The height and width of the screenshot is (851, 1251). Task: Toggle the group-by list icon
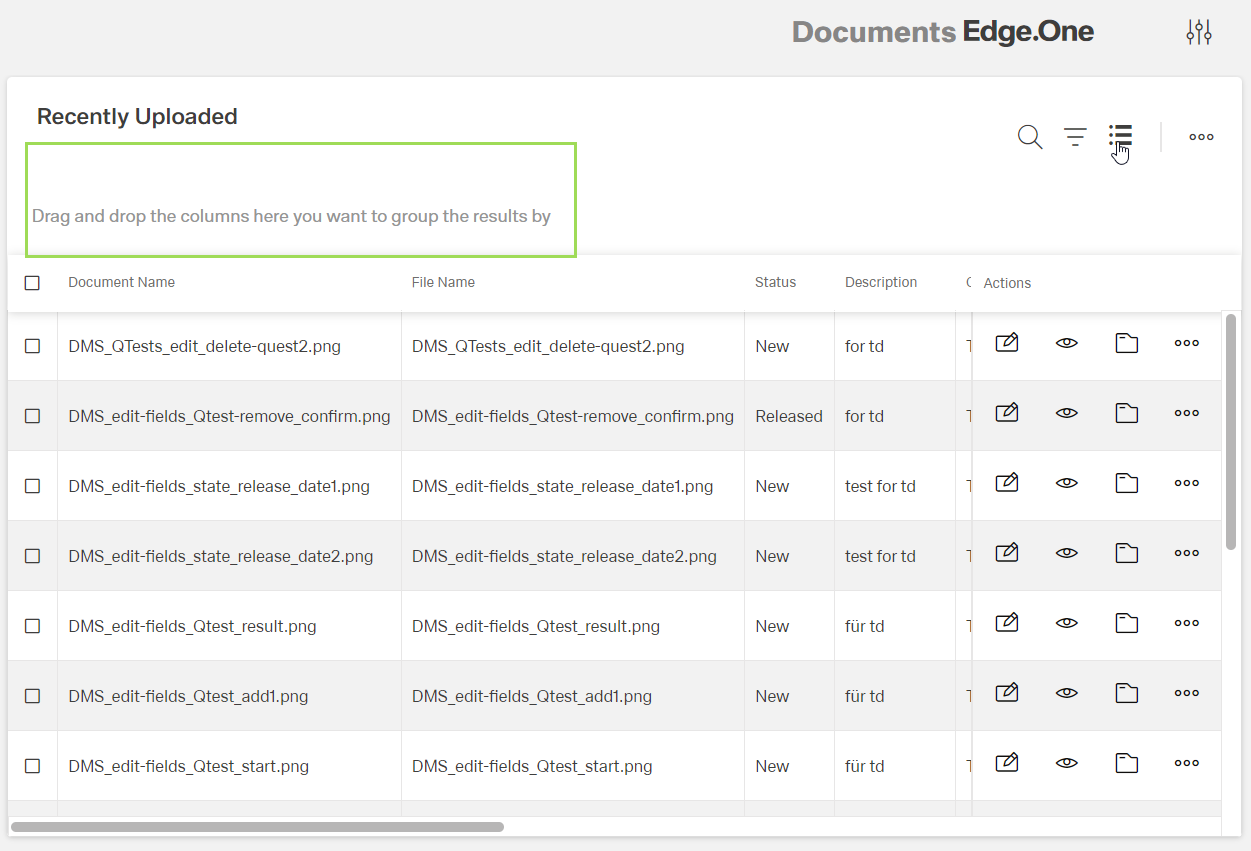(1120, 137)
